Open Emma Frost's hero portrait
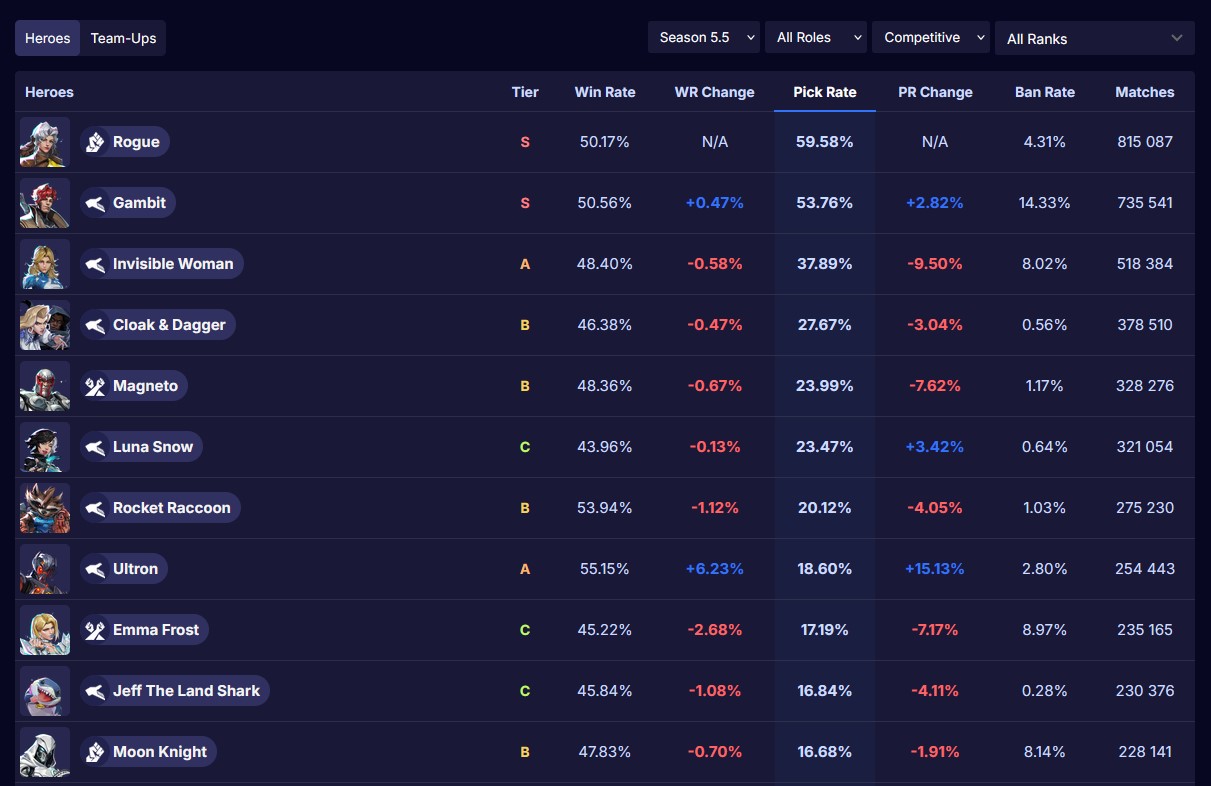 point(45,630)
